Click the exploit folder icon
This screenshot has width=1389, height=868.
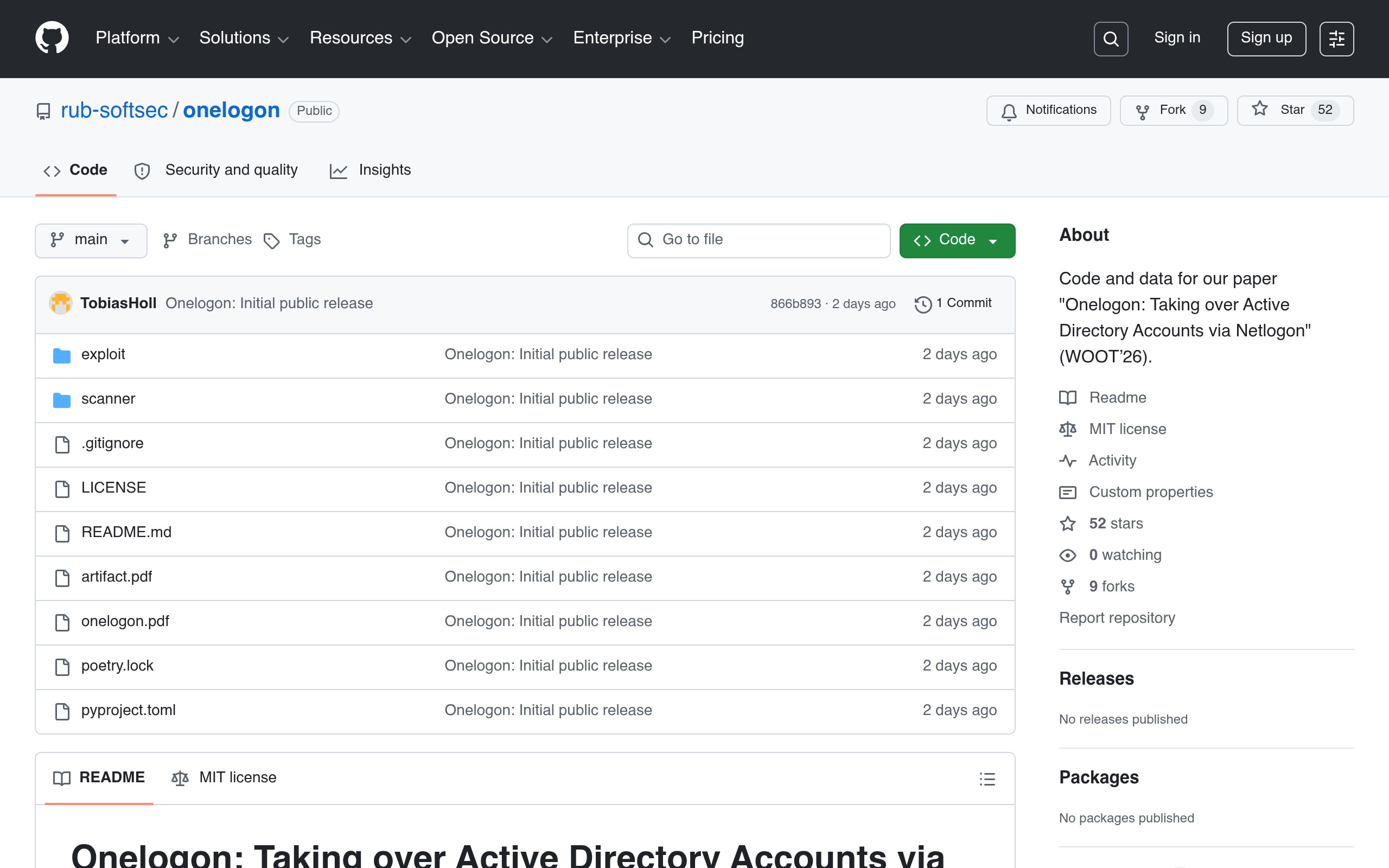[x=61, y=355]
